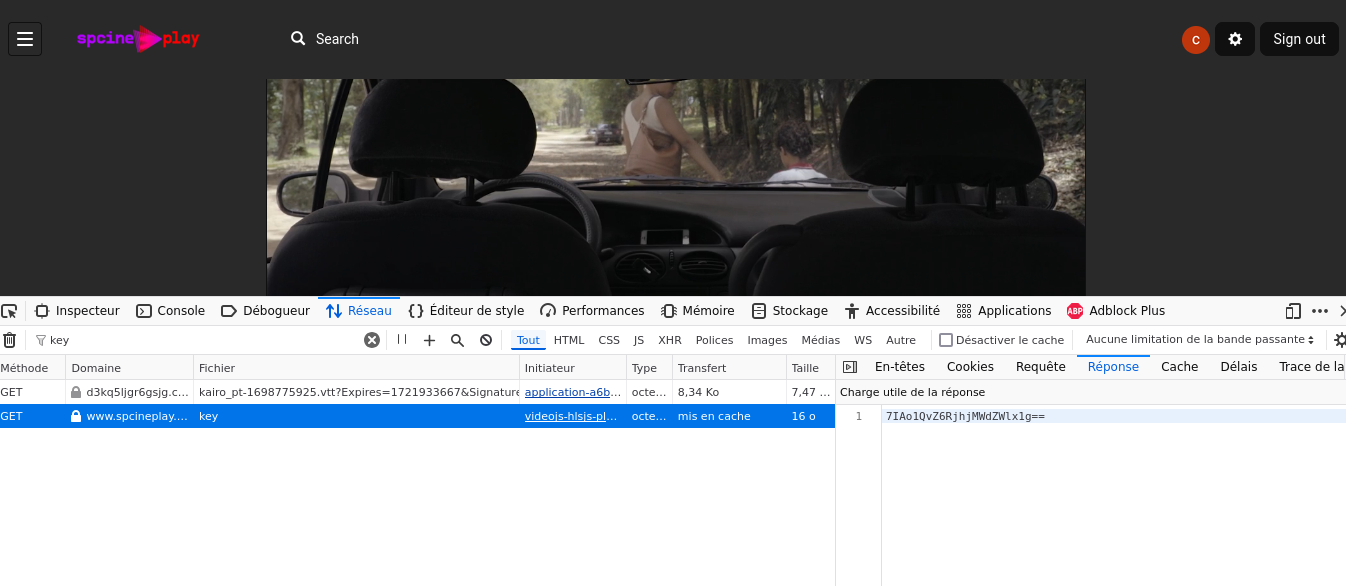Open the site settings gear
Image resolution: width=1346 pixels, height=586 pixels.
click(x=1235, y=39)
